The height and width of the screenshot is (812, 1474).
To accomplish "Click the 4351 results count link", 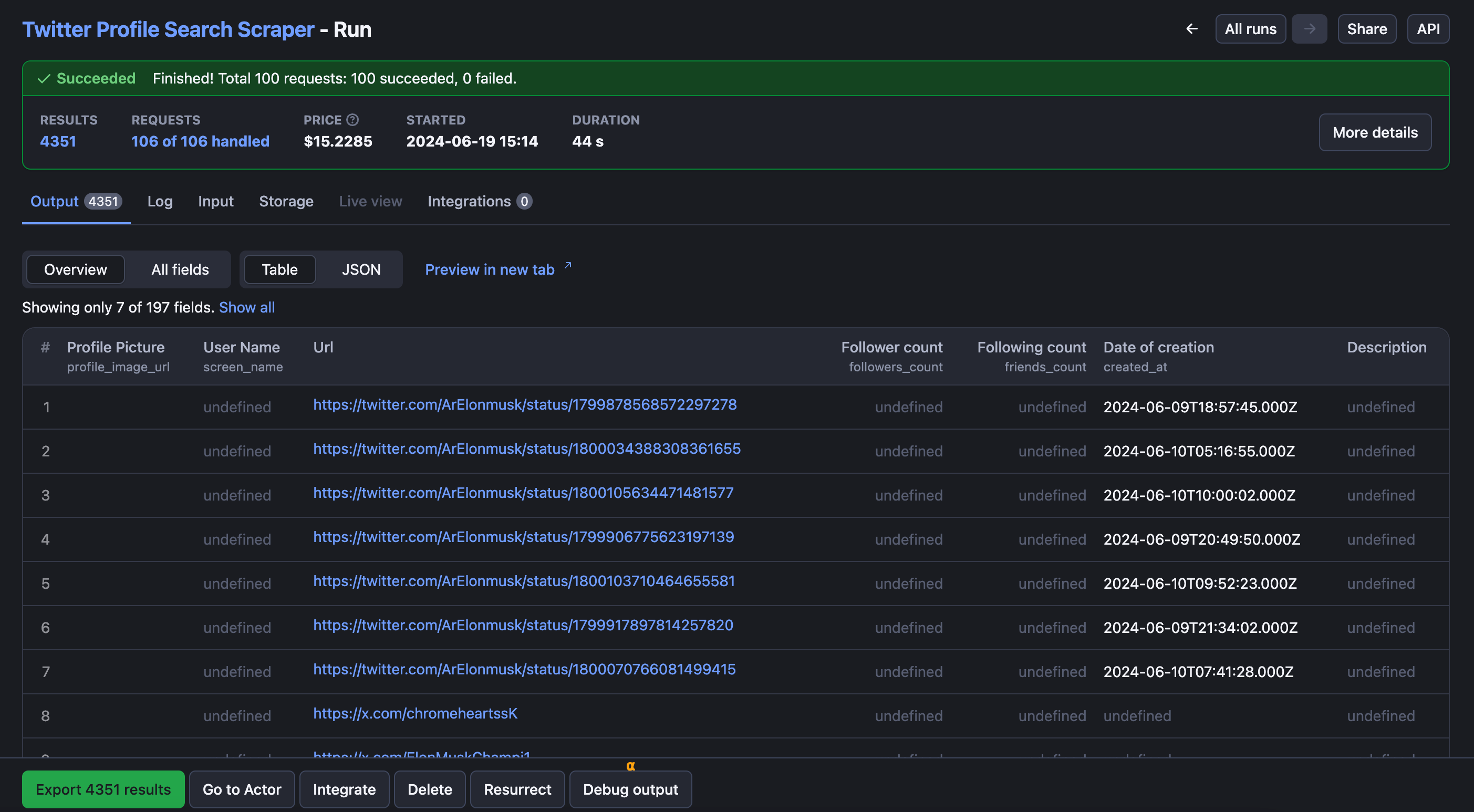I will pyautogui.click(x=58, y=141).
